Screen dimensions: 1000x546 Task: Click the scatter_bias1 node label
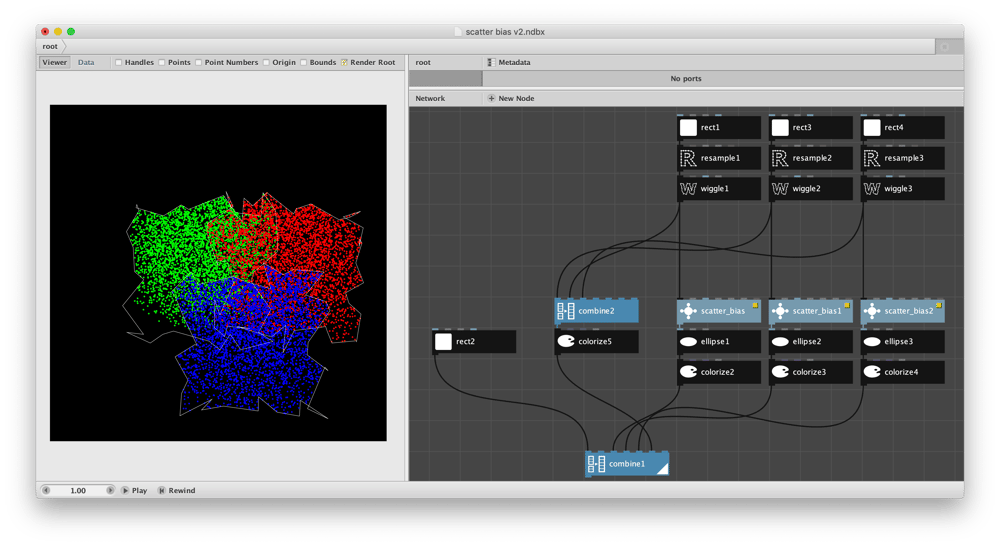coord(817,311)
